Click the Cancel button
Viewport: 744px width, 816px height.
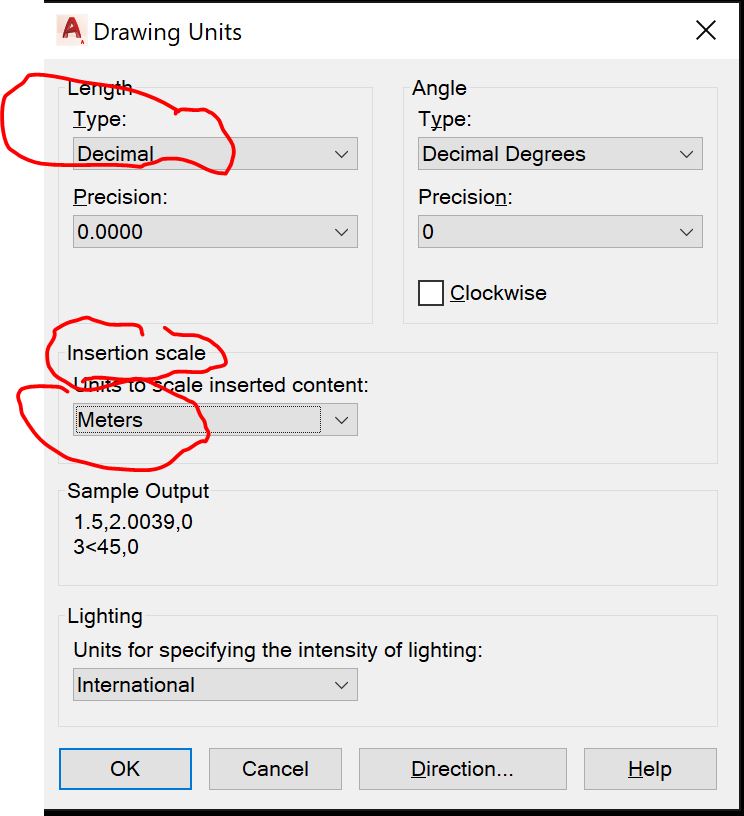coord(275,769)
